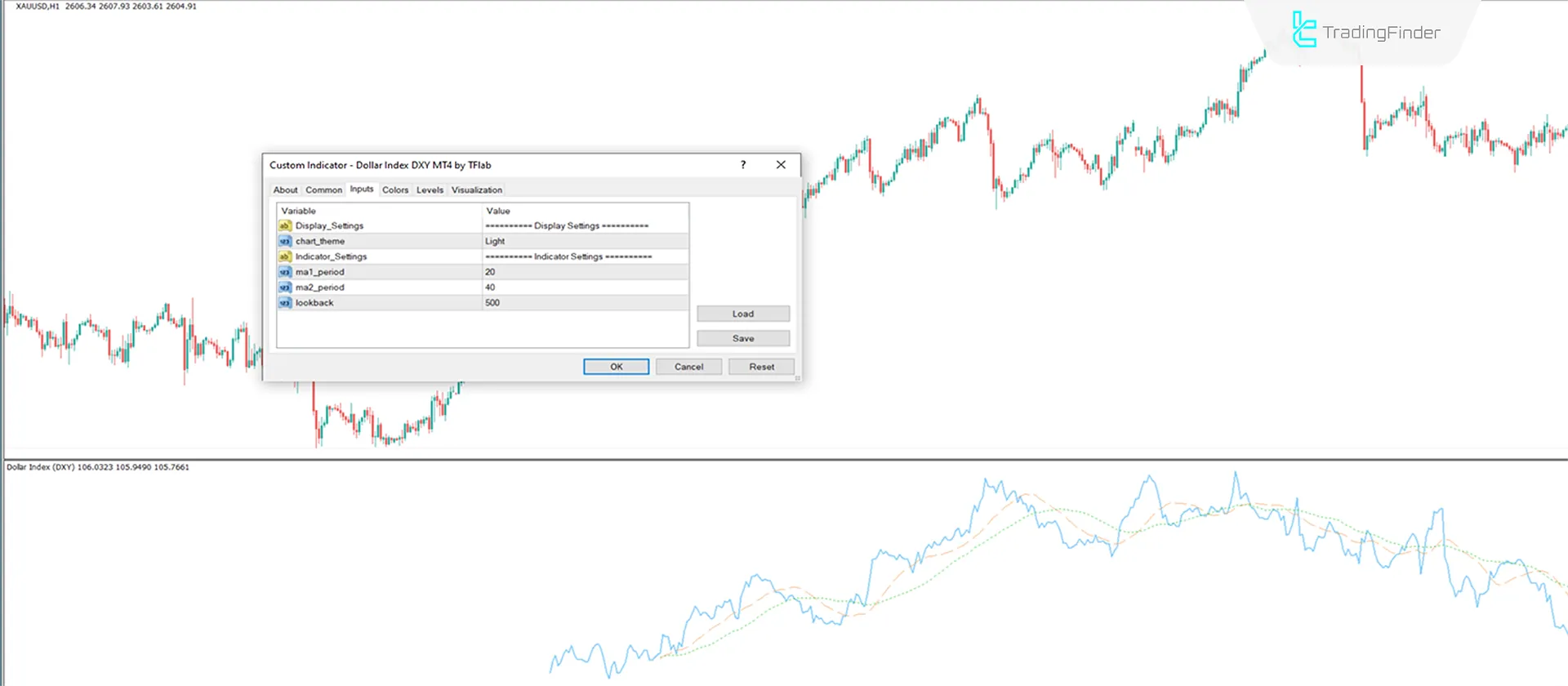Viewport: 1568px width, 686px height.
Task: Open the Visualization tab
Action: pyautogui.click(x=477, y=190)
